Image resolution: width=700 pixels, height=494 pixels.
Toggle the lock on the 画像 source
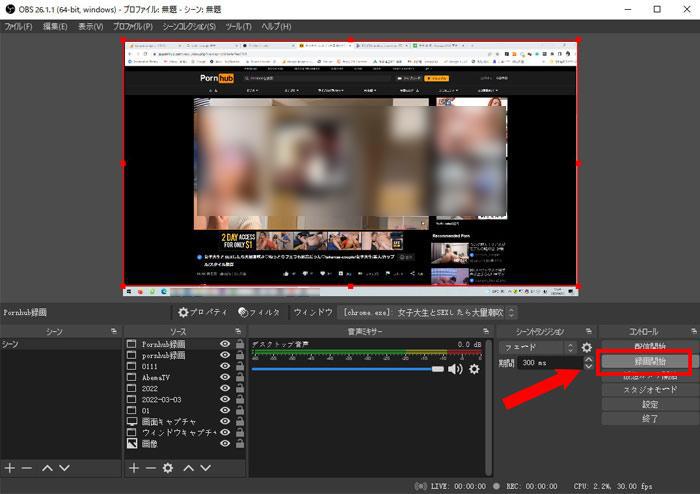(x=240, y=444)
